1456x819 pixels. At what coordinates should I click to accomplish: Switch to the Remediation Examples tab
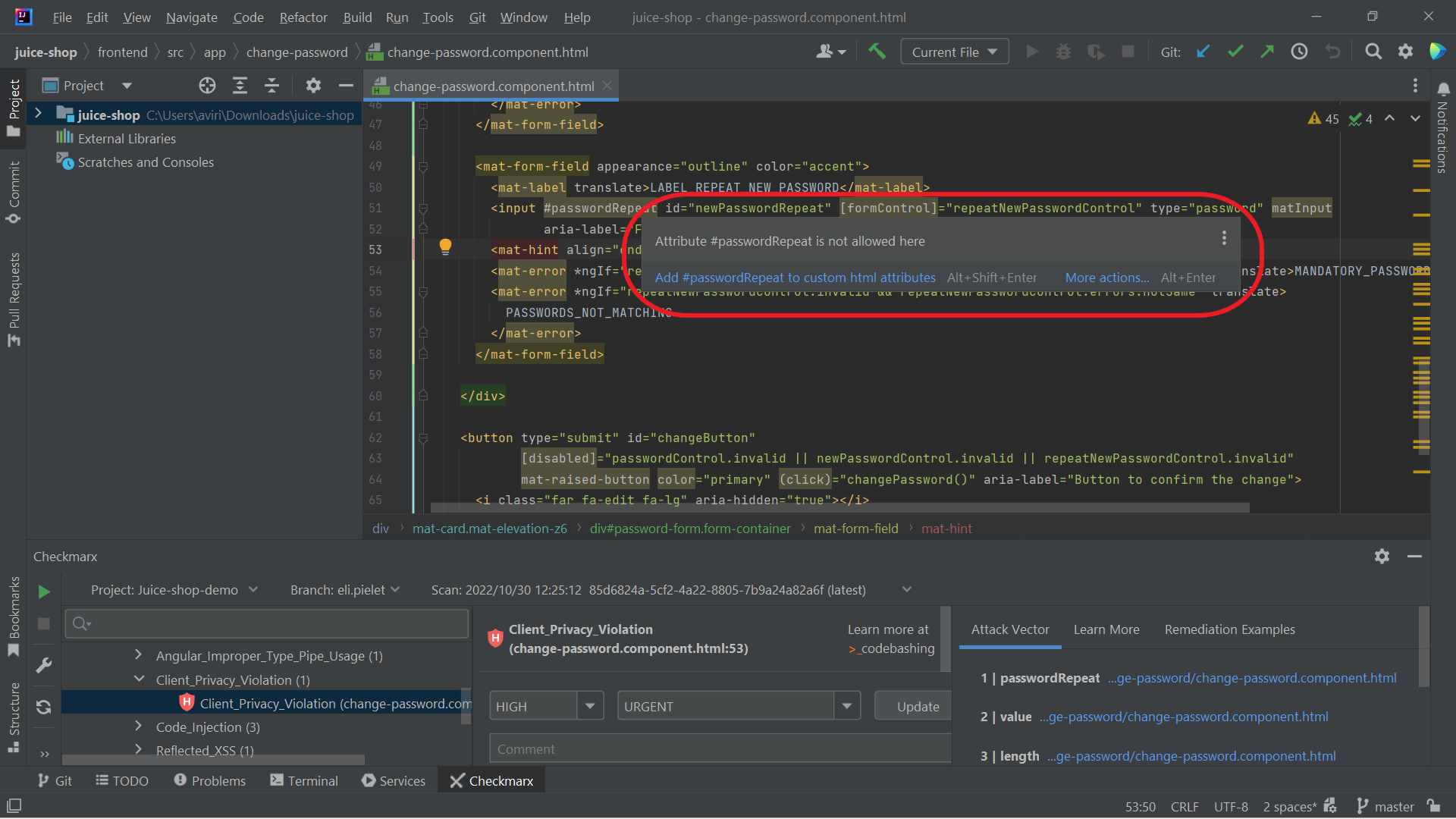(x=1229, y=629)
